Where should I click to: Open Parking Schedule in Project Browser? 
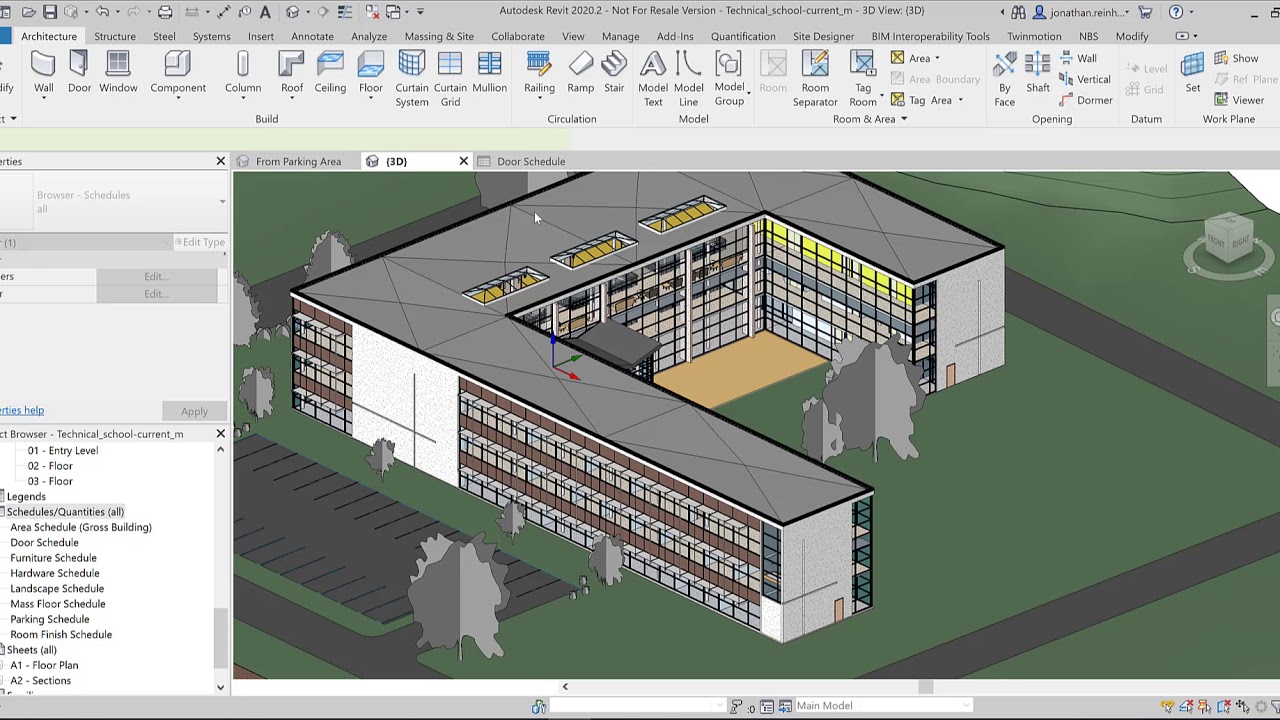[x=50, y=619]
